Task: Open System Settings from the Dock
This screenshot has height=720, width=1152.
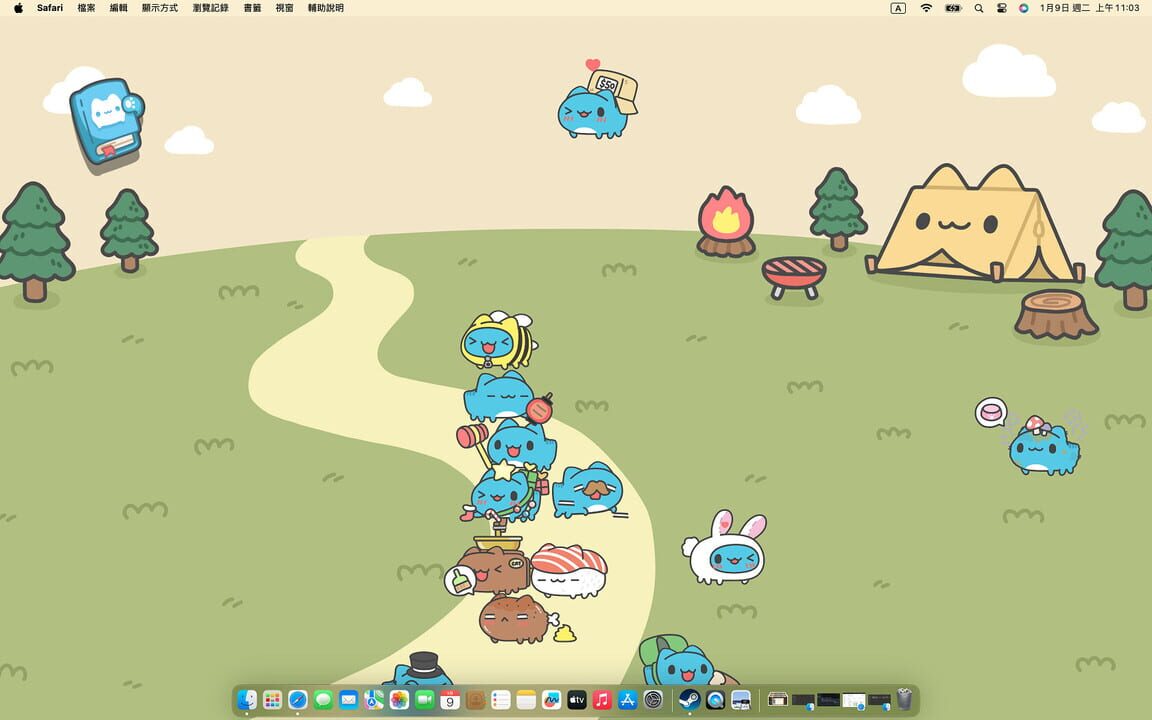Action: point(654,700)
